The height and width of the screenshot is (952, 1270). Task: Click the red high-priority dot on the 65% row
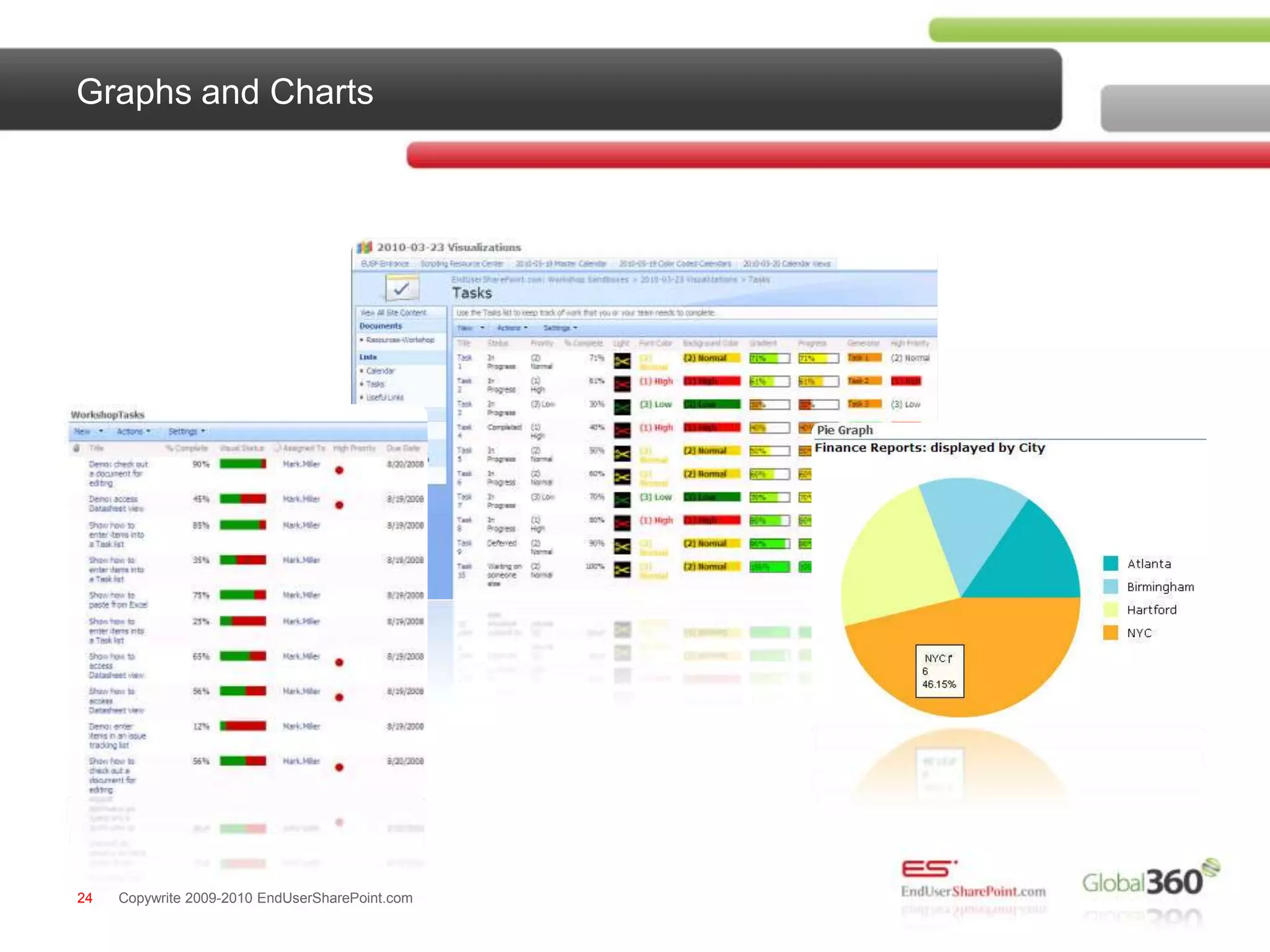pos(339,663)
